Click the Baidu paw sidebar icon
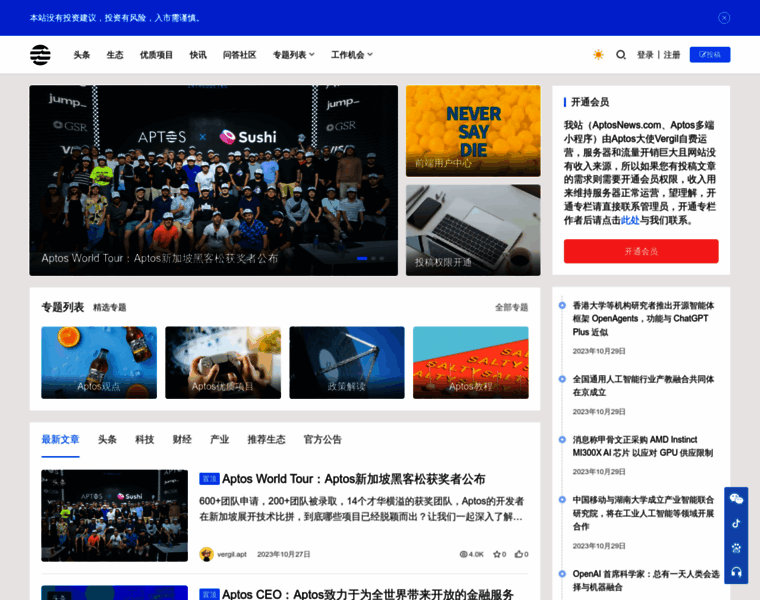The height and width of the screenshot is (600, 760). (x=736, y=547)
